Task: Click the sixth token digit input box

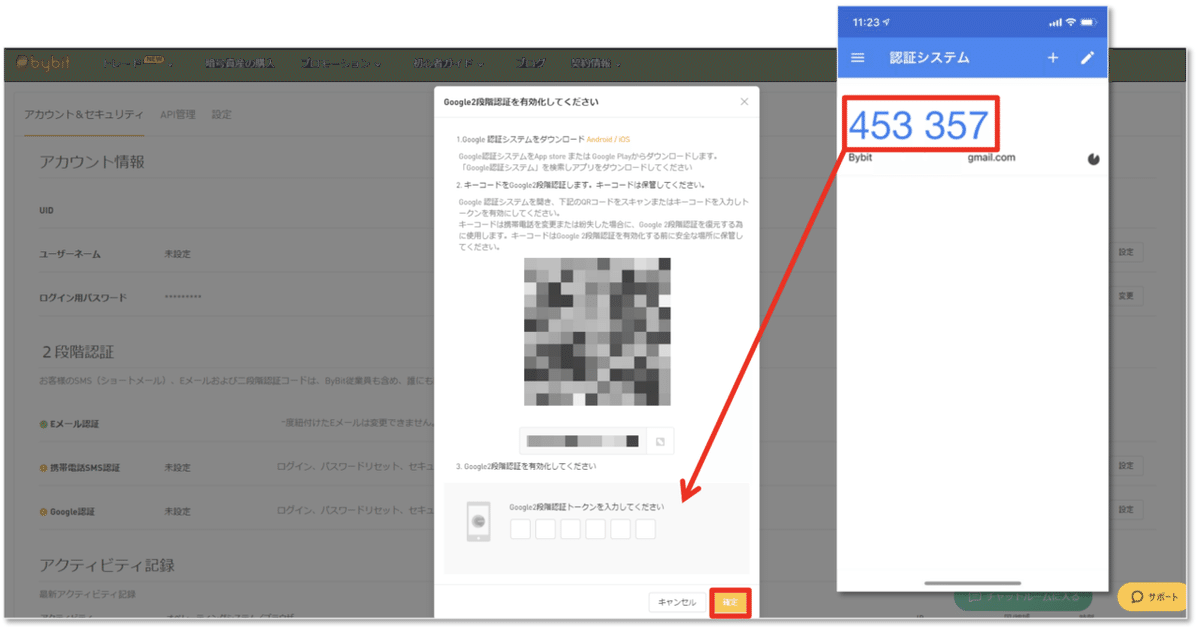Action: tap(645, 529)
